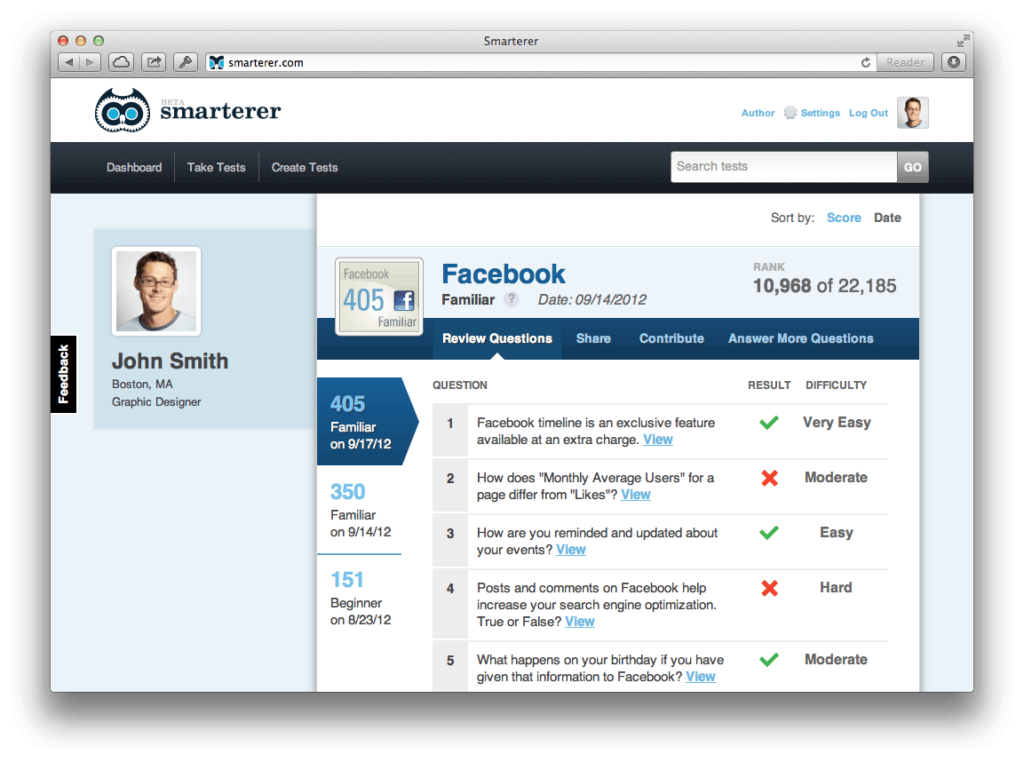Click the Safari share icon

tap(153, 62)
